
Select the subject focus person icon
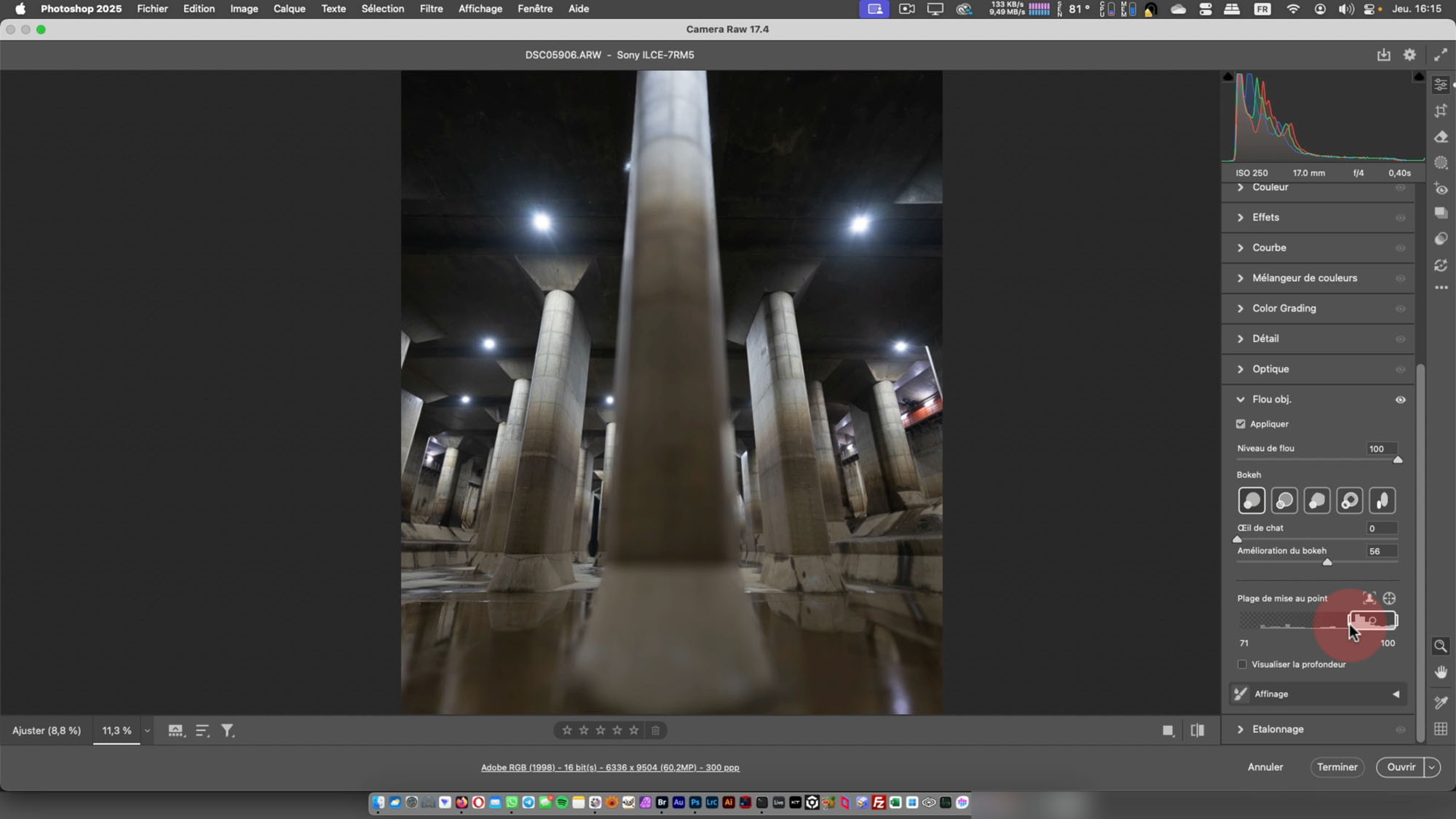pyautogui.click(x=1369, y=598)
